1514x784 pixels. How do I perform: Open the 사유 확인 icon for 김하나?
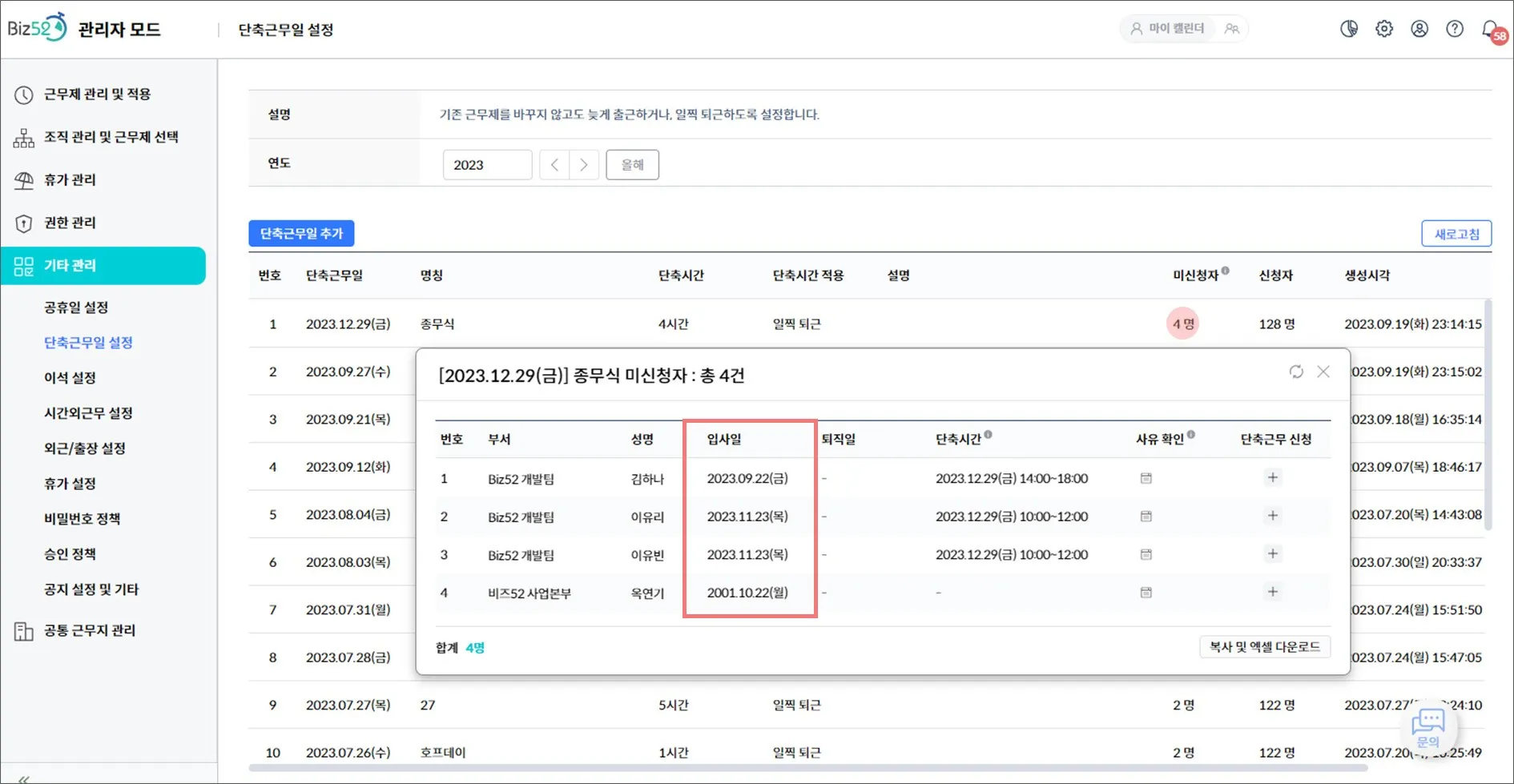coord(1146,478)
